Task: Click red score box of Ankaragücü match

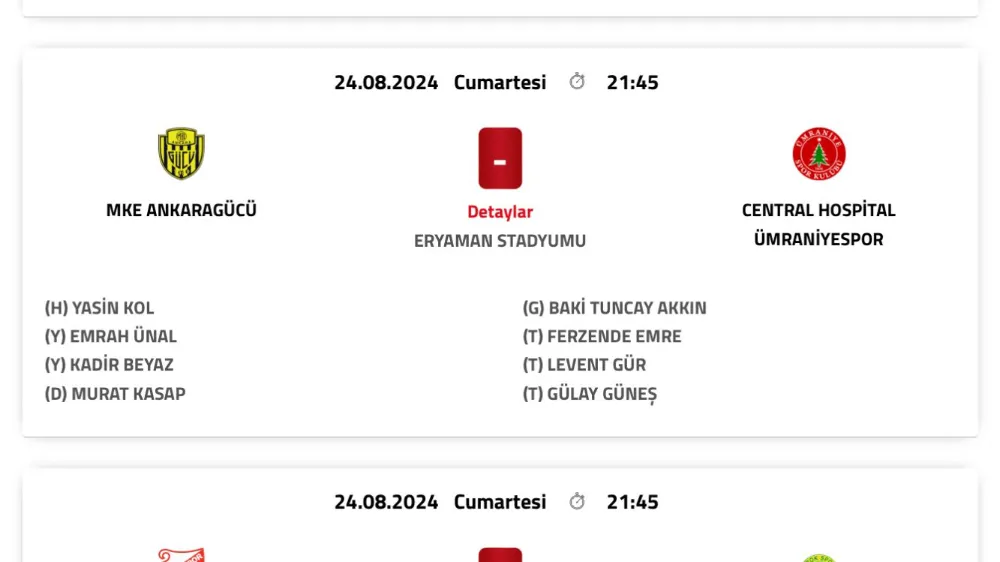Action: 500,158
